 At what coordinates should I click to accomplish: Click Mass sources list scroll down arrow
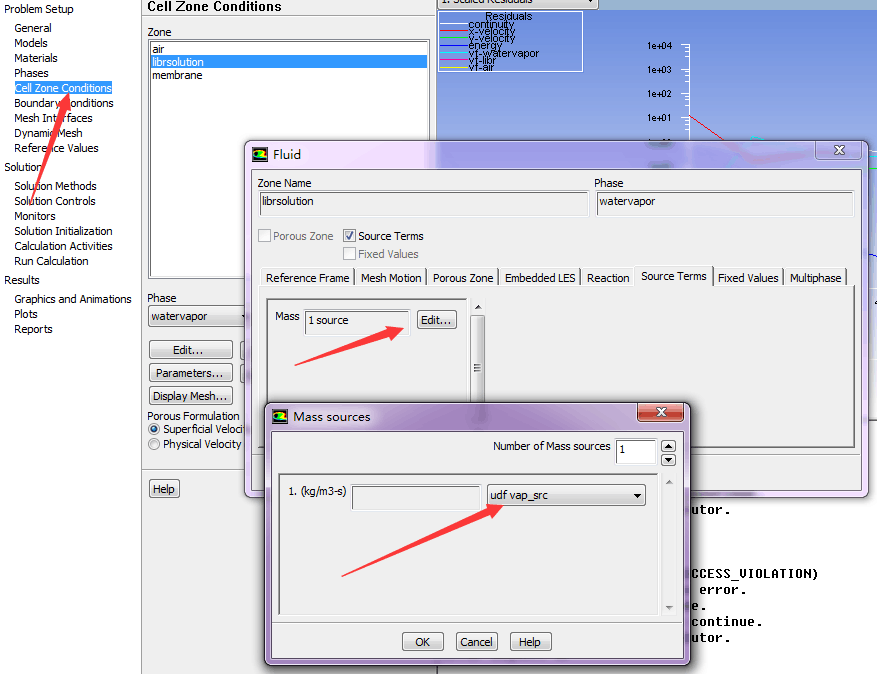669,607
